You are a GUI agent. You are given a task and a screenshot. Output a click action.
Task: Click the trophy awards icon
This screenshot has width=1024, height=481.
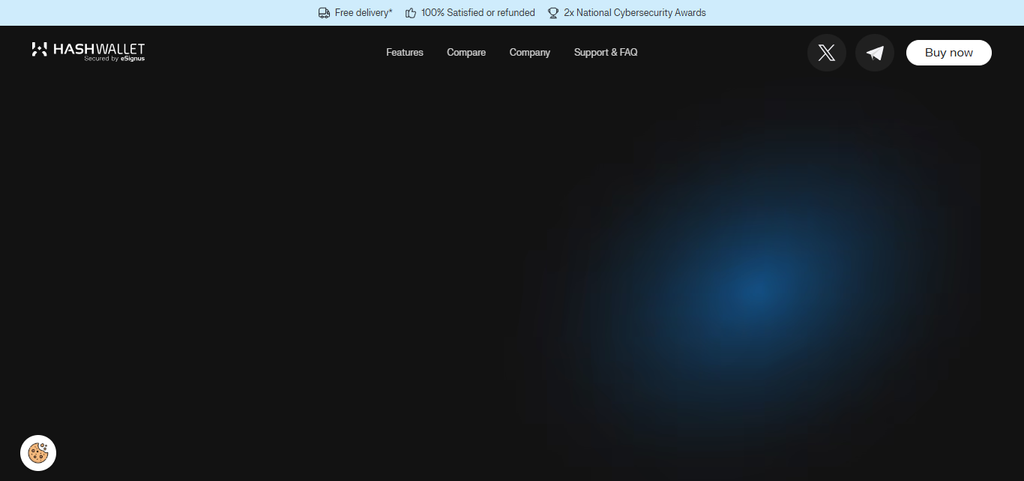coord(553,13)
